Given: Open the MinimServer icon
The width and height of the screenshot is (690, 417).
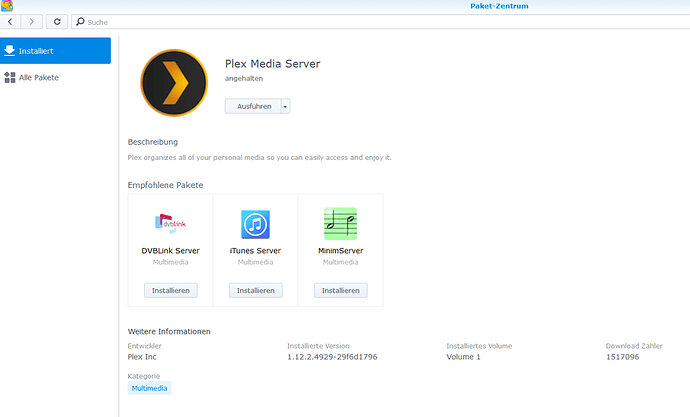Looking at the screenshot, I should [x=340, y=223].
